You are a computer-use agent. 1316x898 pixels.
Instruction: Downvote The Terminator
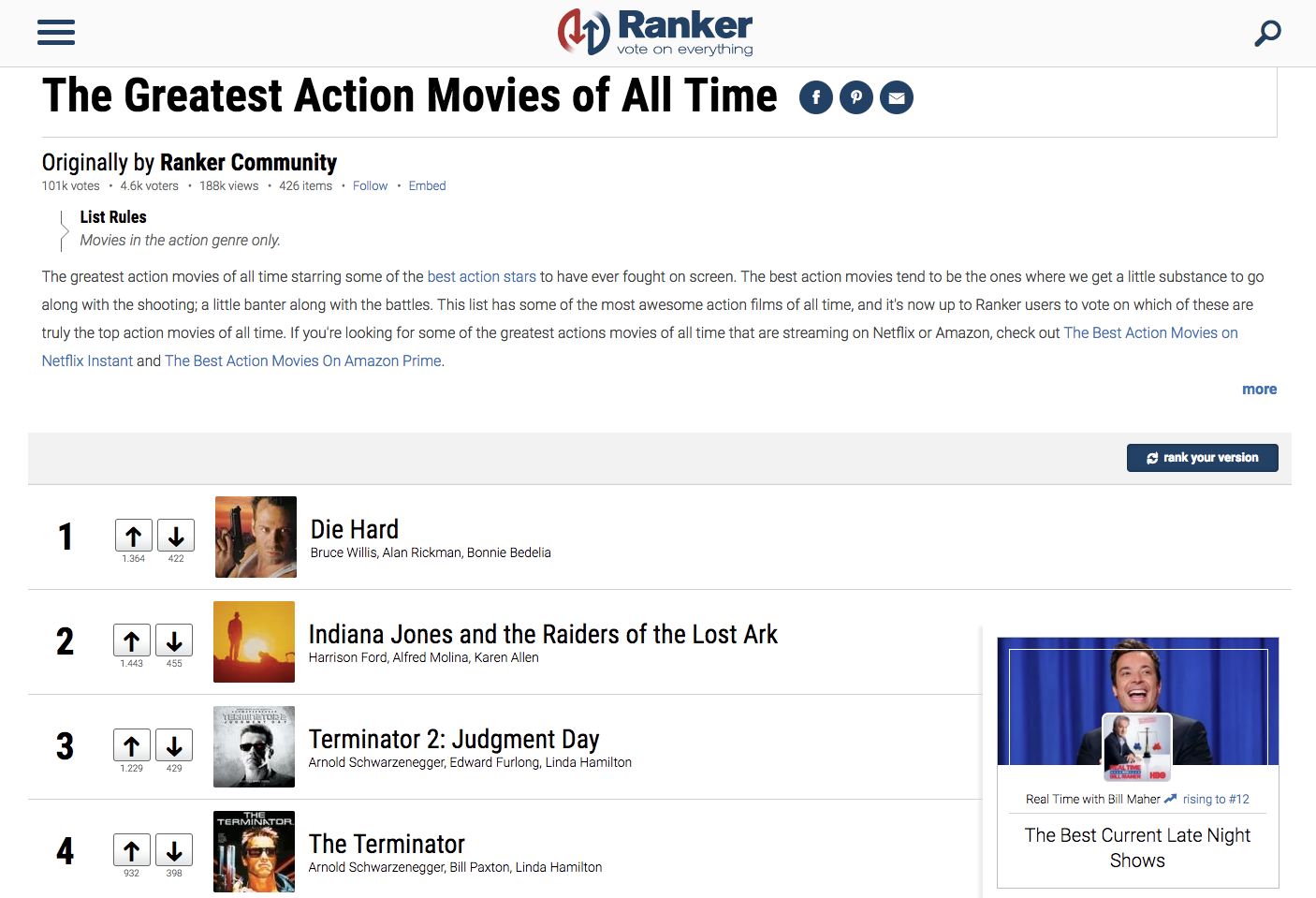174,850
